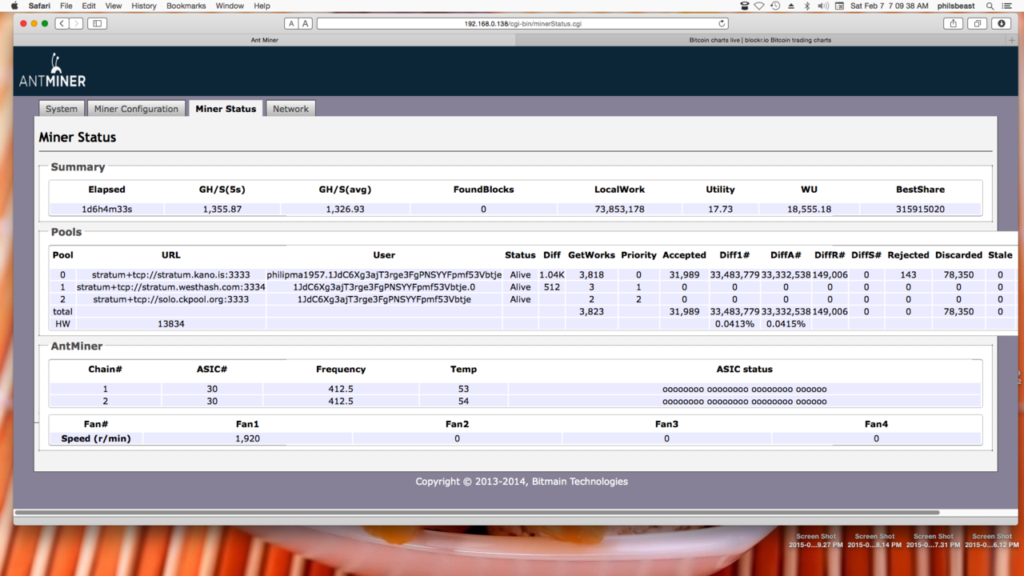The width and height of the screenshot is (1024, 576).
Task: Go forward with Safari forward arrow
Action: tap(76, 24)
